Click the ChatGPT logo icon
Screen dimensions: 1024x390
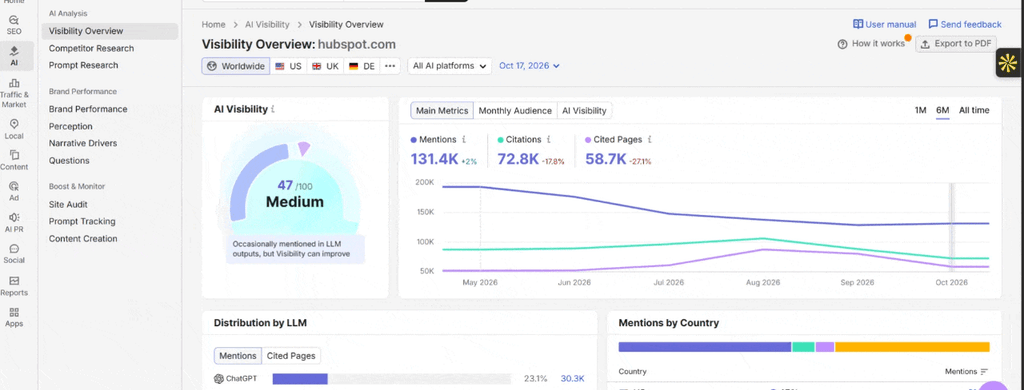tap(219, 378)
